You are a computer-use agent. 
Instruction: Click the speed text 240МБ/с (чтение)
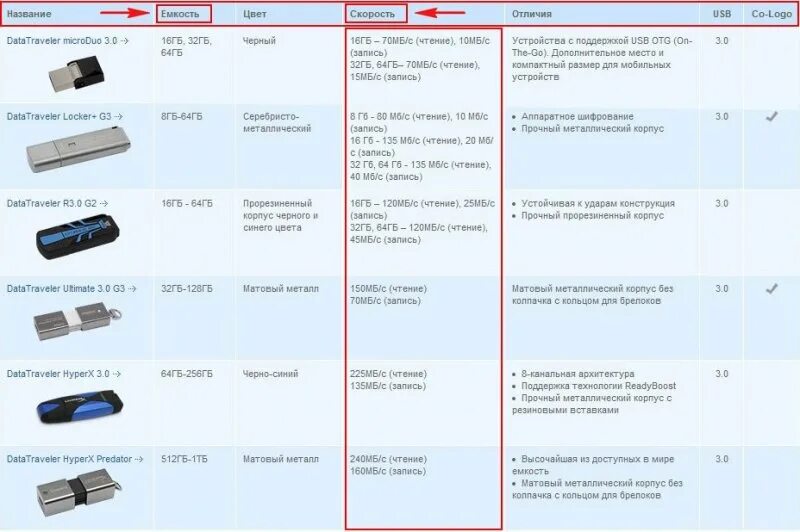tap(388, 459)
